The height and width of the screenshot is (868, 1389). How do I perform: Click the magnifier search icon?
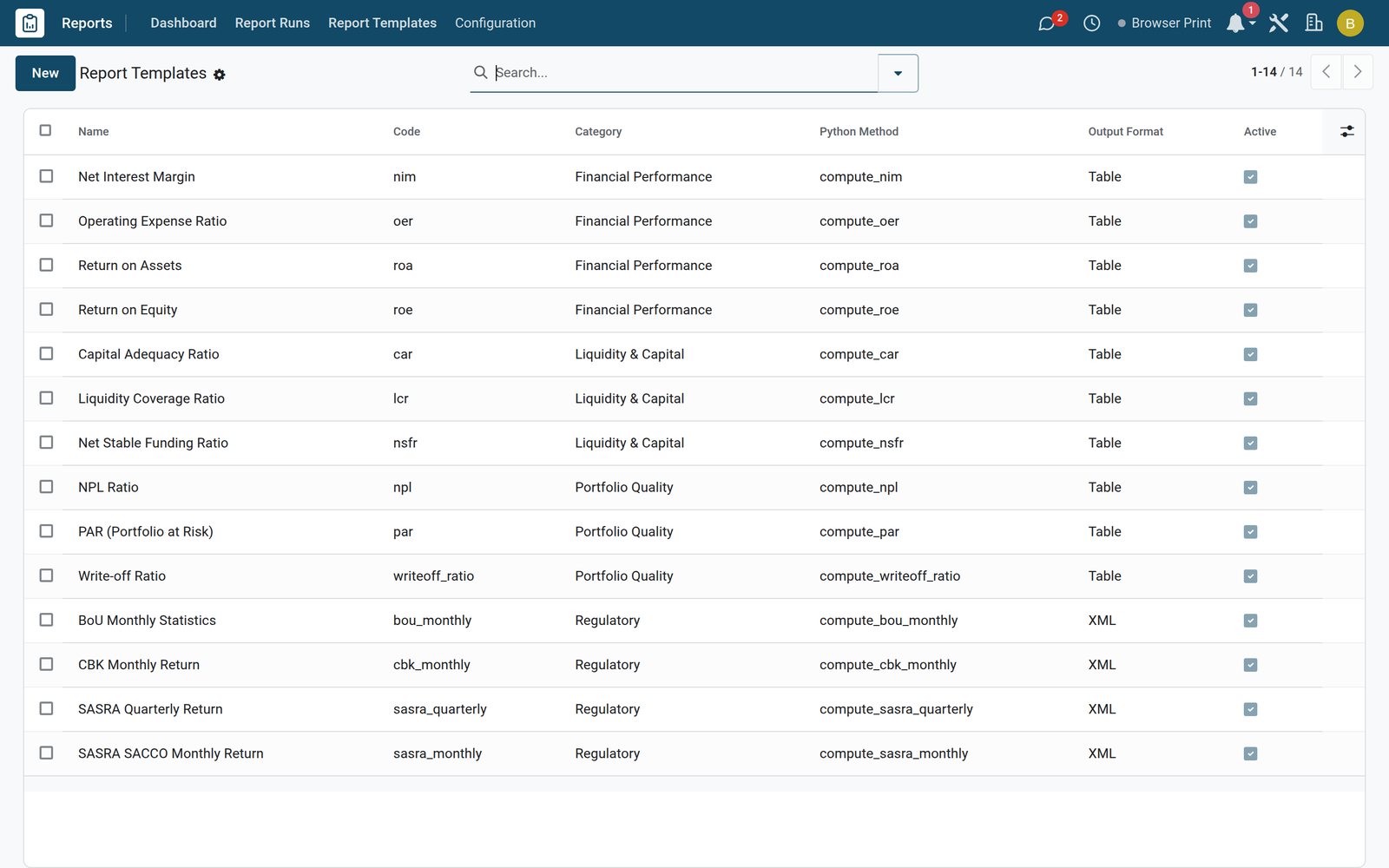480,72
